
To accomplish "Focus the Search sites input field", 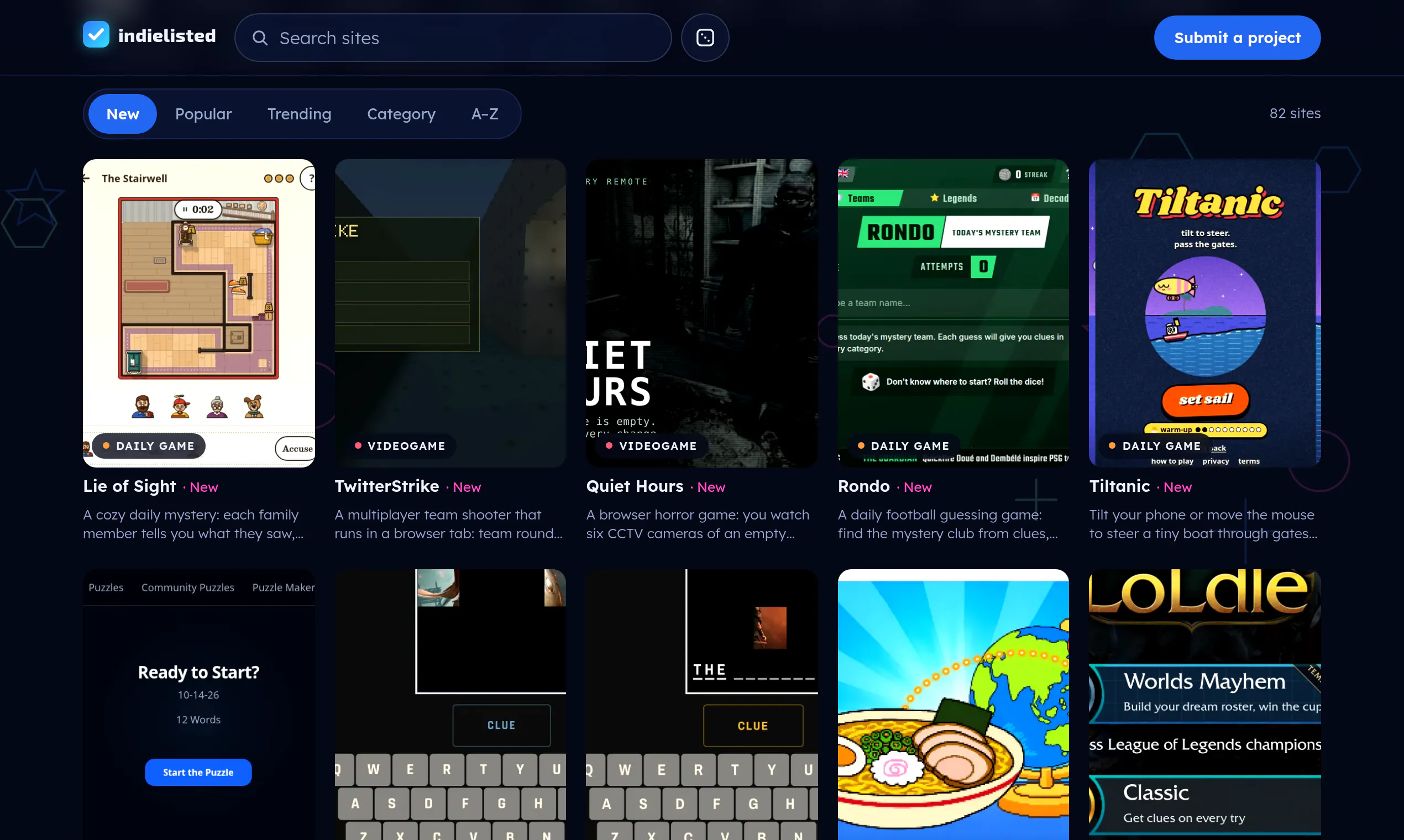I will coord(453,38).
